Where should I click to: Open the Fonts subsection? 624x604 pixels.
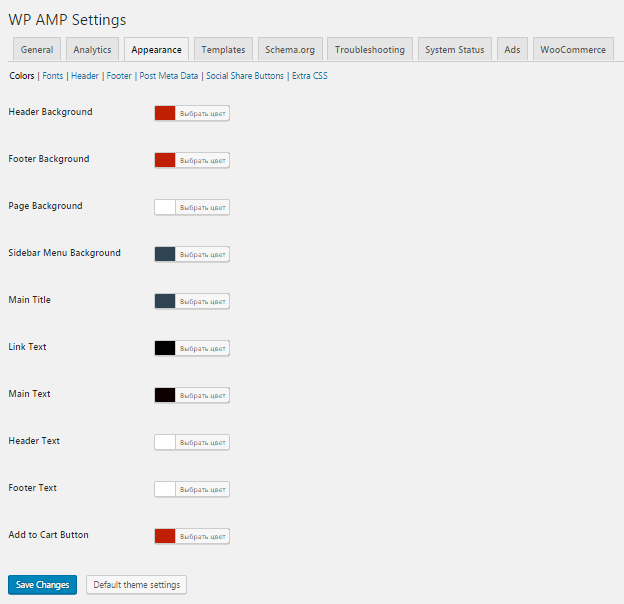coord(53,76)
